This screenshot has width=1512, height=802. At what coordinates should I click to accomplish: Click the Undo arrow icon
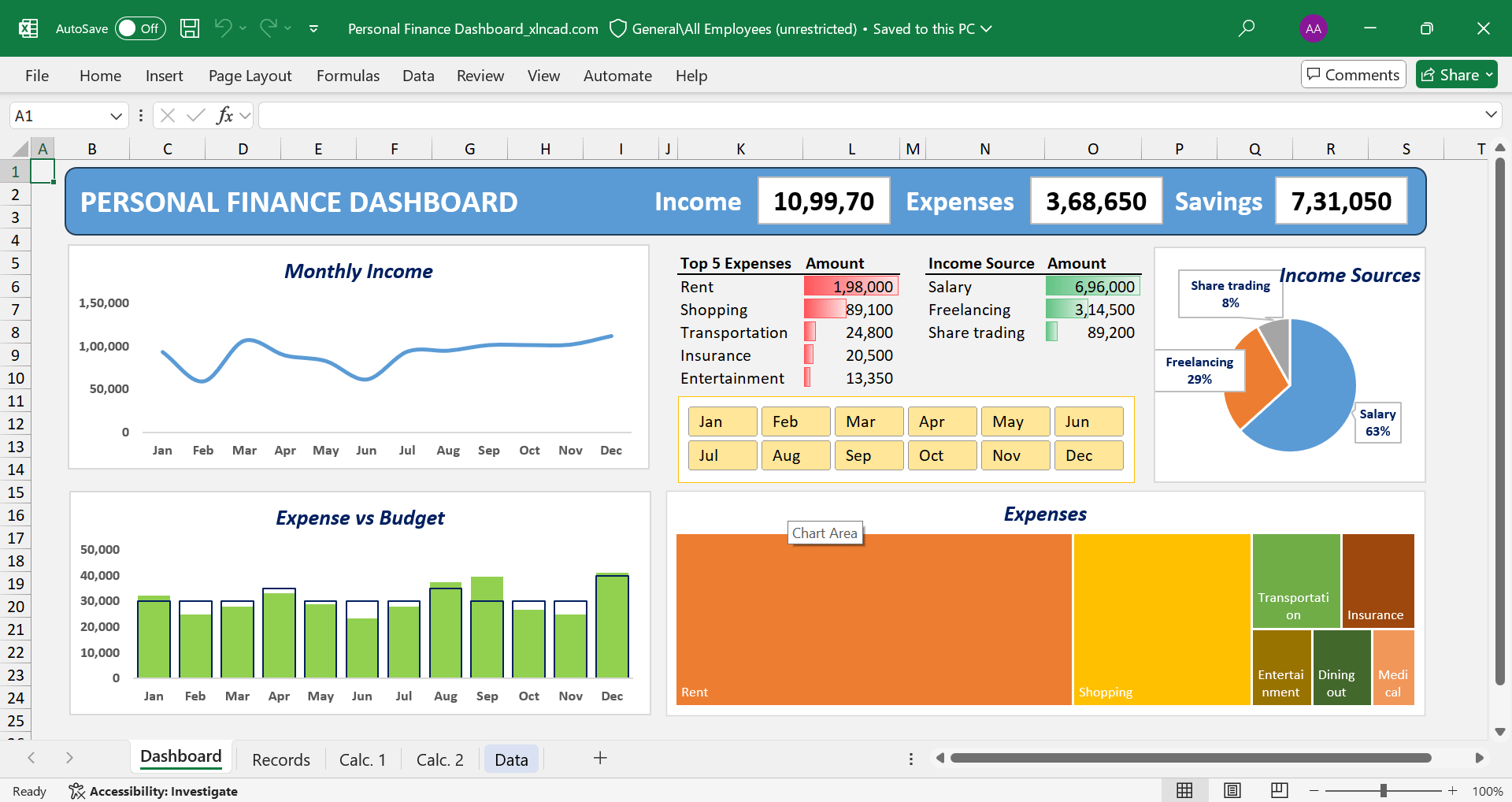pyautogui.click(x=223, y=28)
